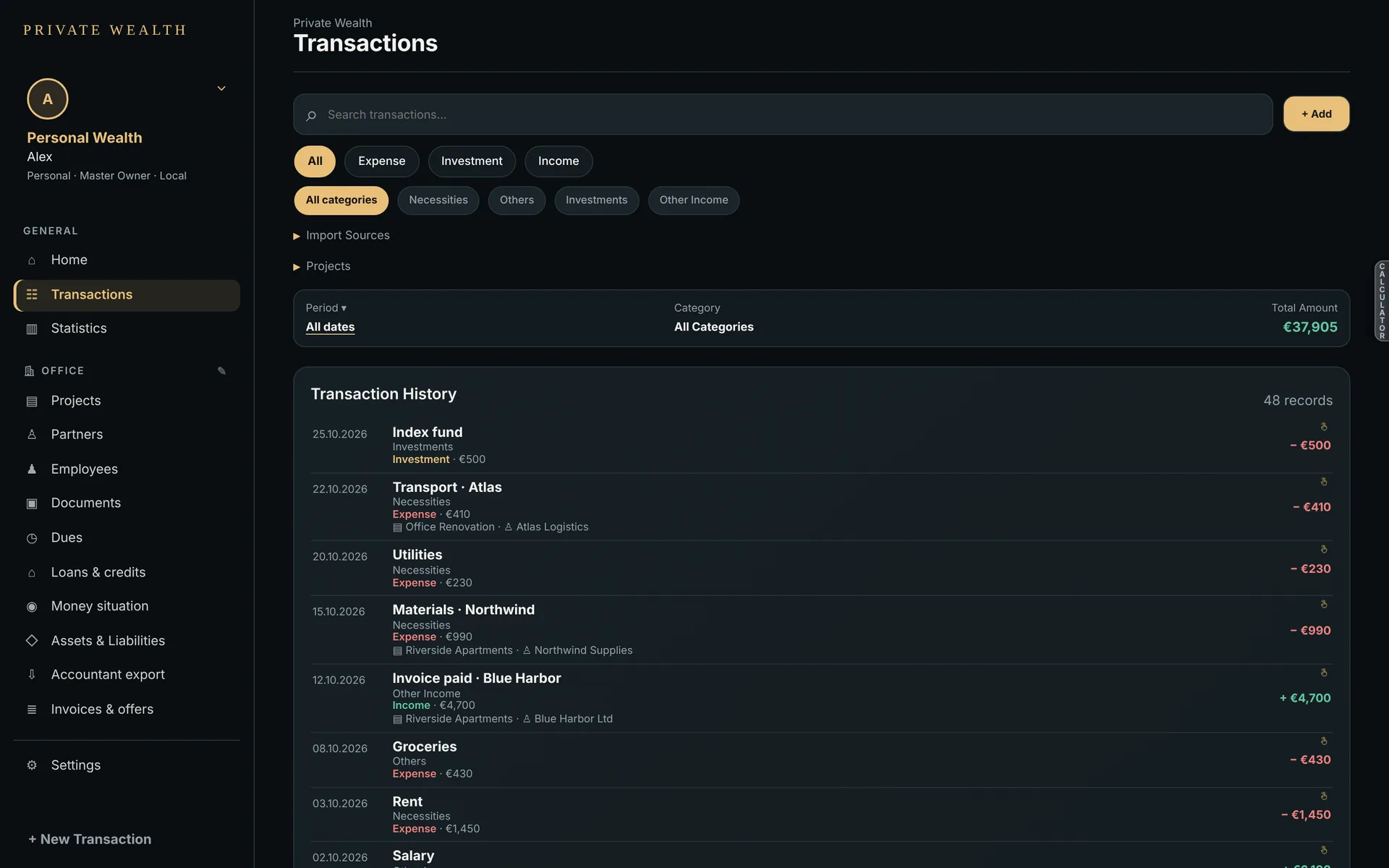Toggle the Others category chip
This screenshot has height=868, width=1389.
coord(517,200)
